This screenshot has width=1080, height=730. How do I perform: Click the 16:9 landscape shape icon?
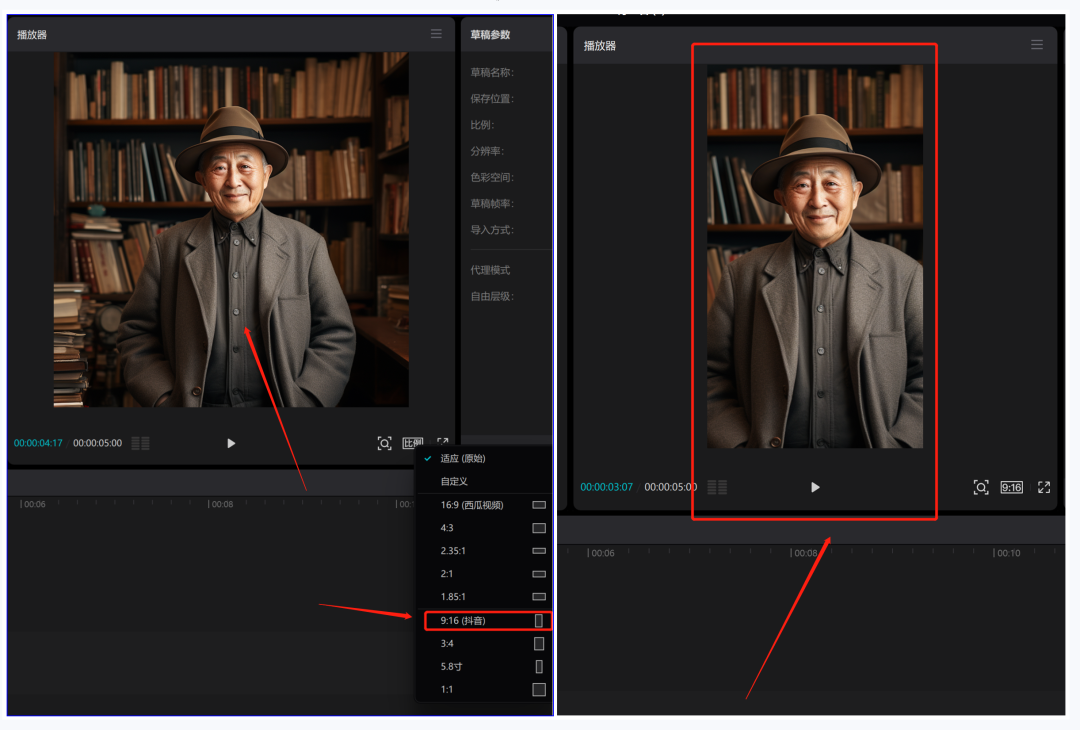(x=539, y=505)
